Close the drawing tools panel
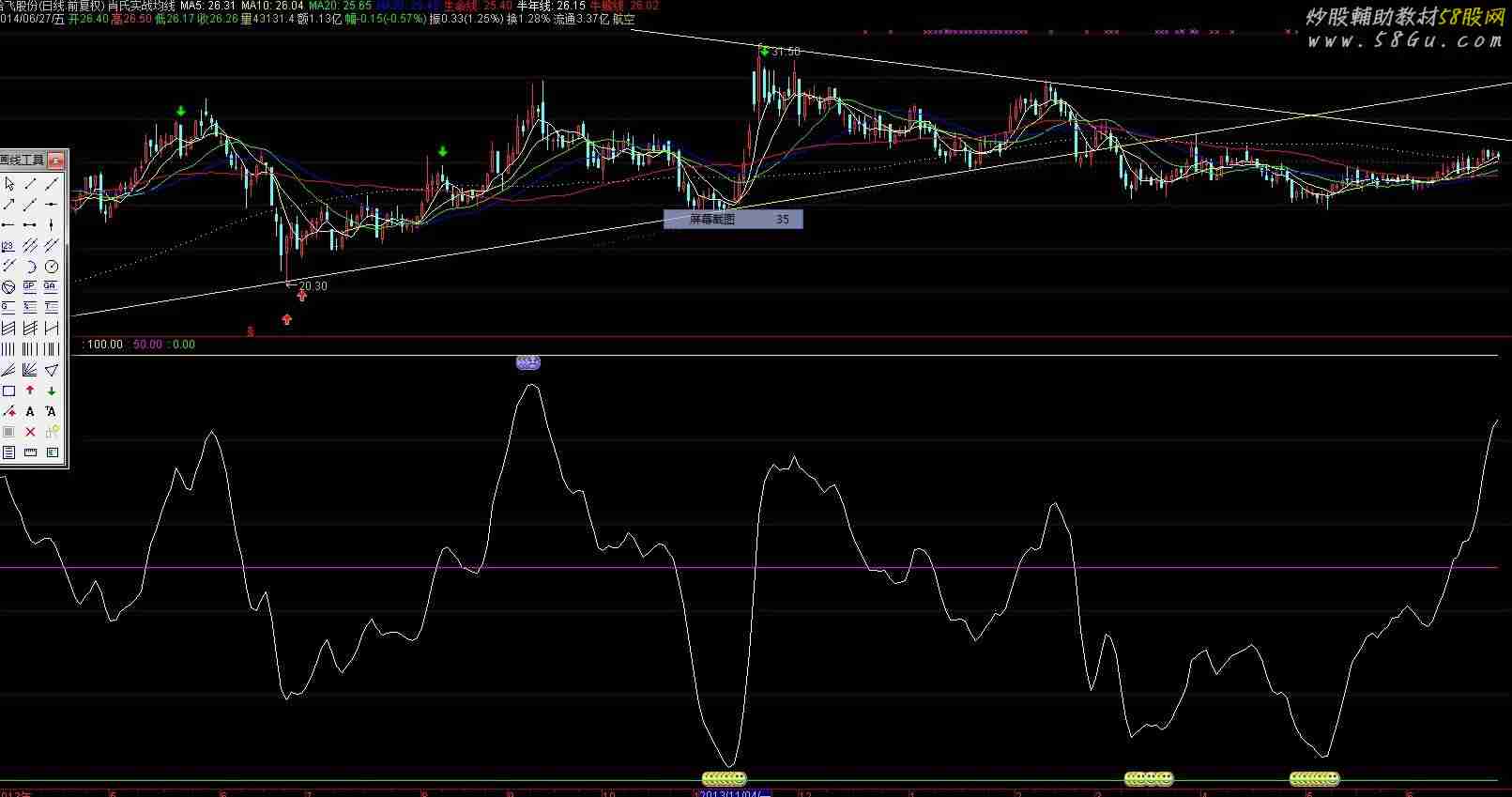 point(55,161)
